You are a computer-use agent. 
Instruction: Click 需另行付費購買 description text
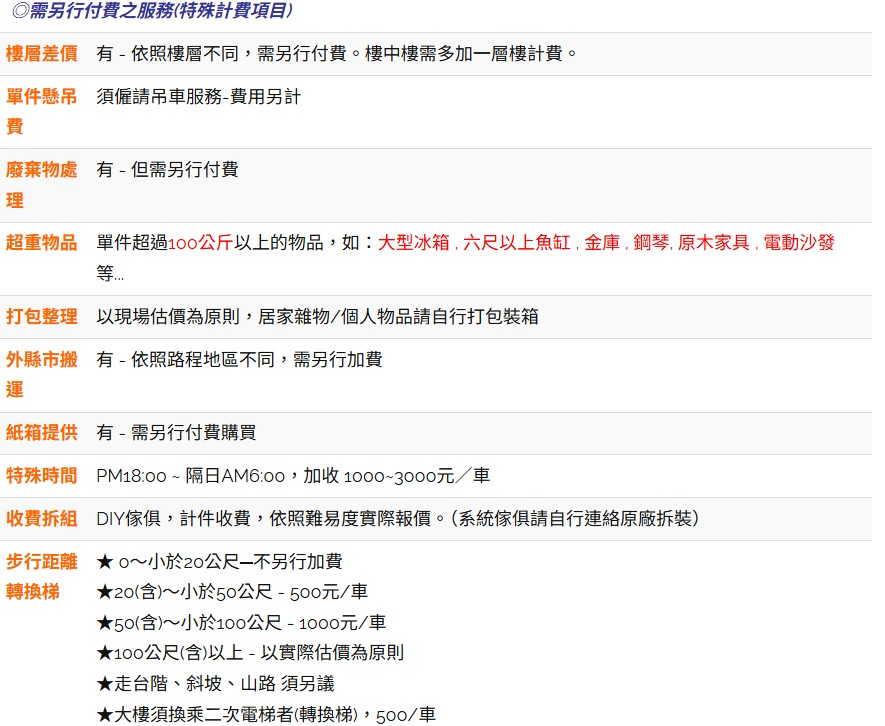(193, 433)
